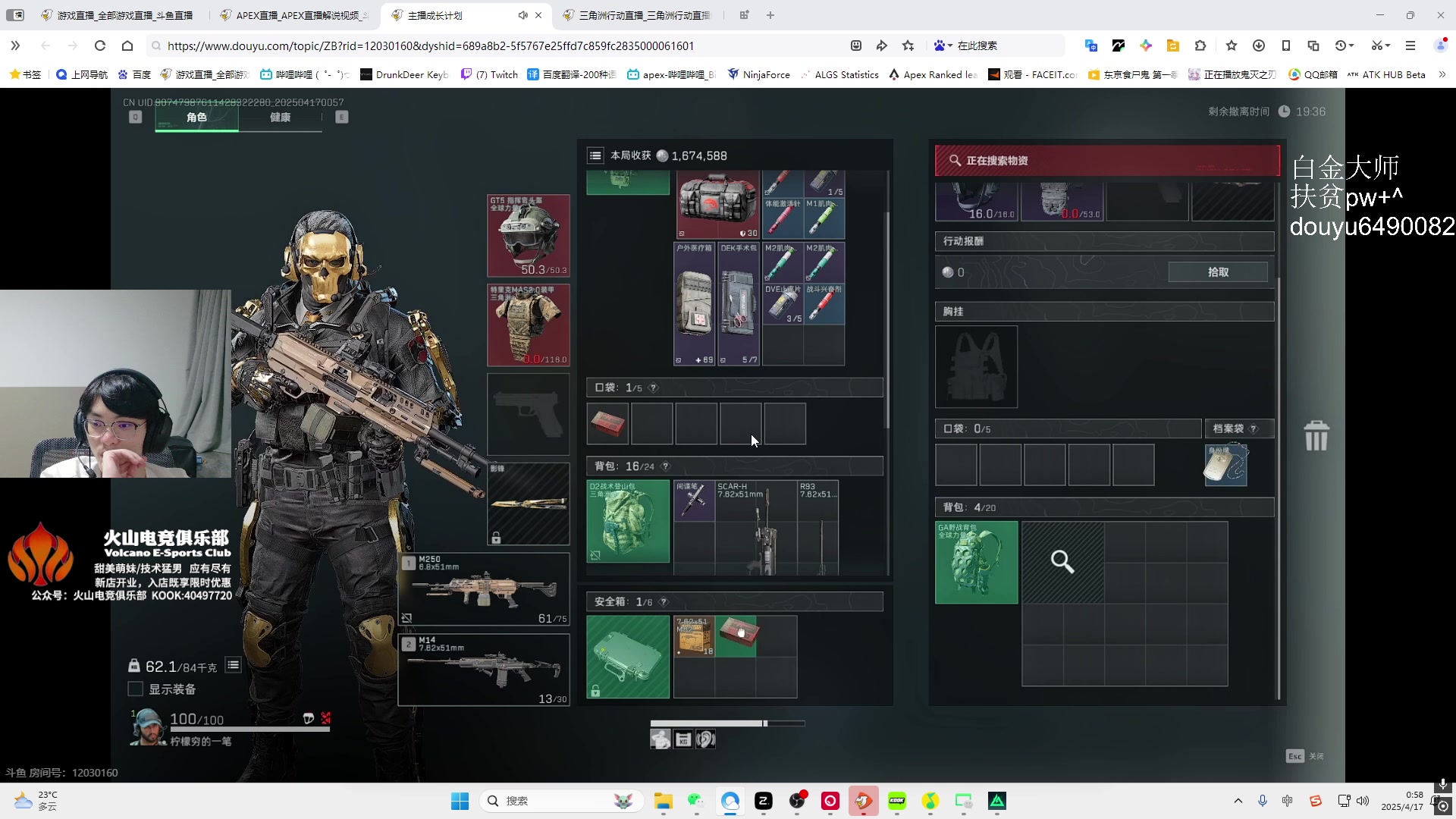Select the locked melee knife slot
Image resolution: width=1456 pixels, height=819 pixels.
[529, 504]
